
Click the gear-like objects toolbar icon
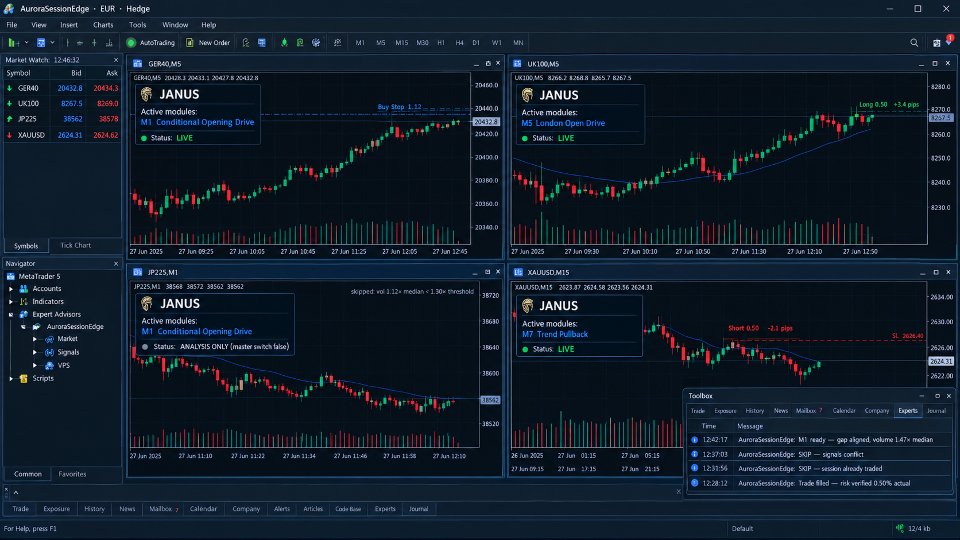(x=316, y=43)
